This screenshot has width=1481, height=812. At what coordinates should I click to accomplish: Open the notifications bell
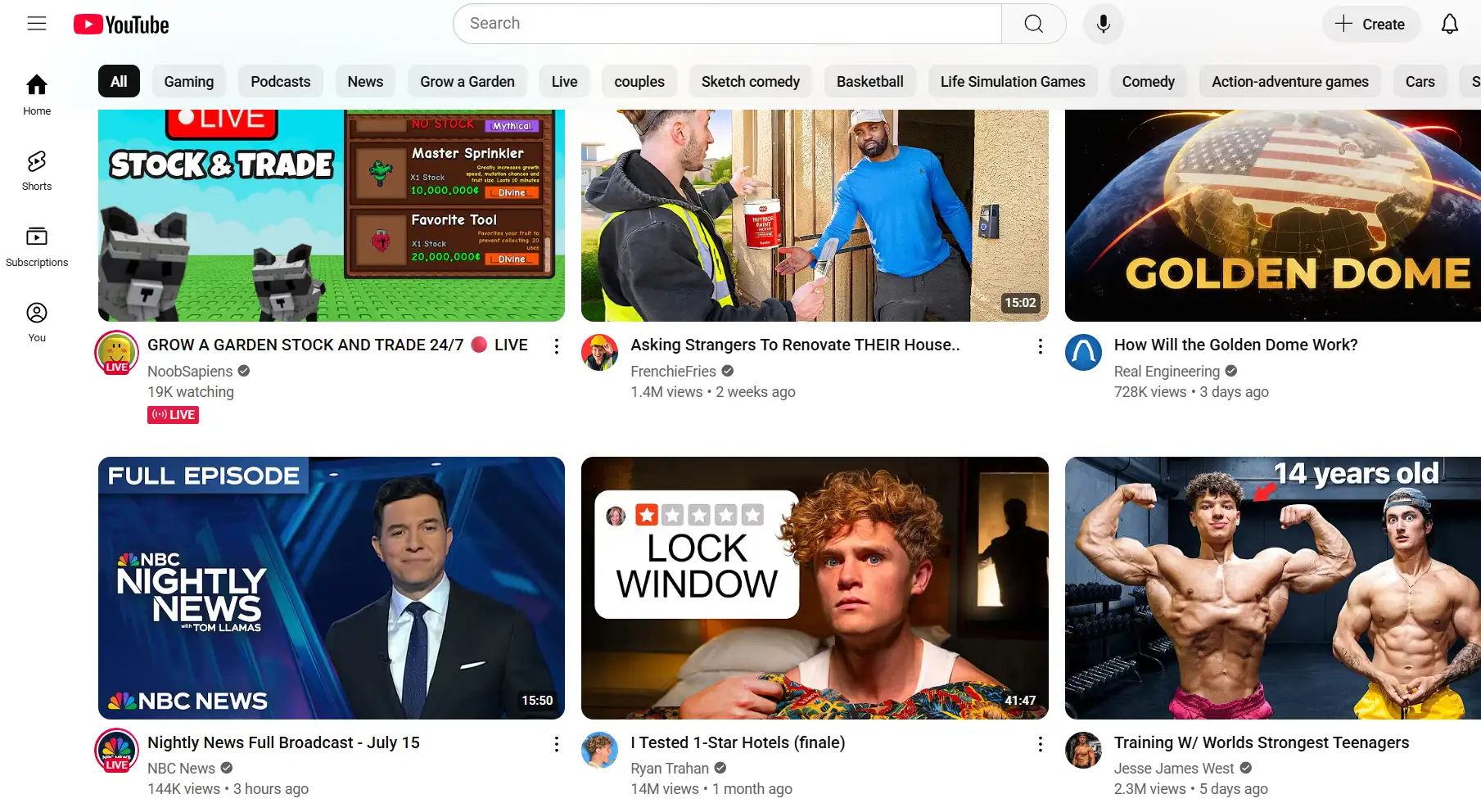click(1449, 24)
